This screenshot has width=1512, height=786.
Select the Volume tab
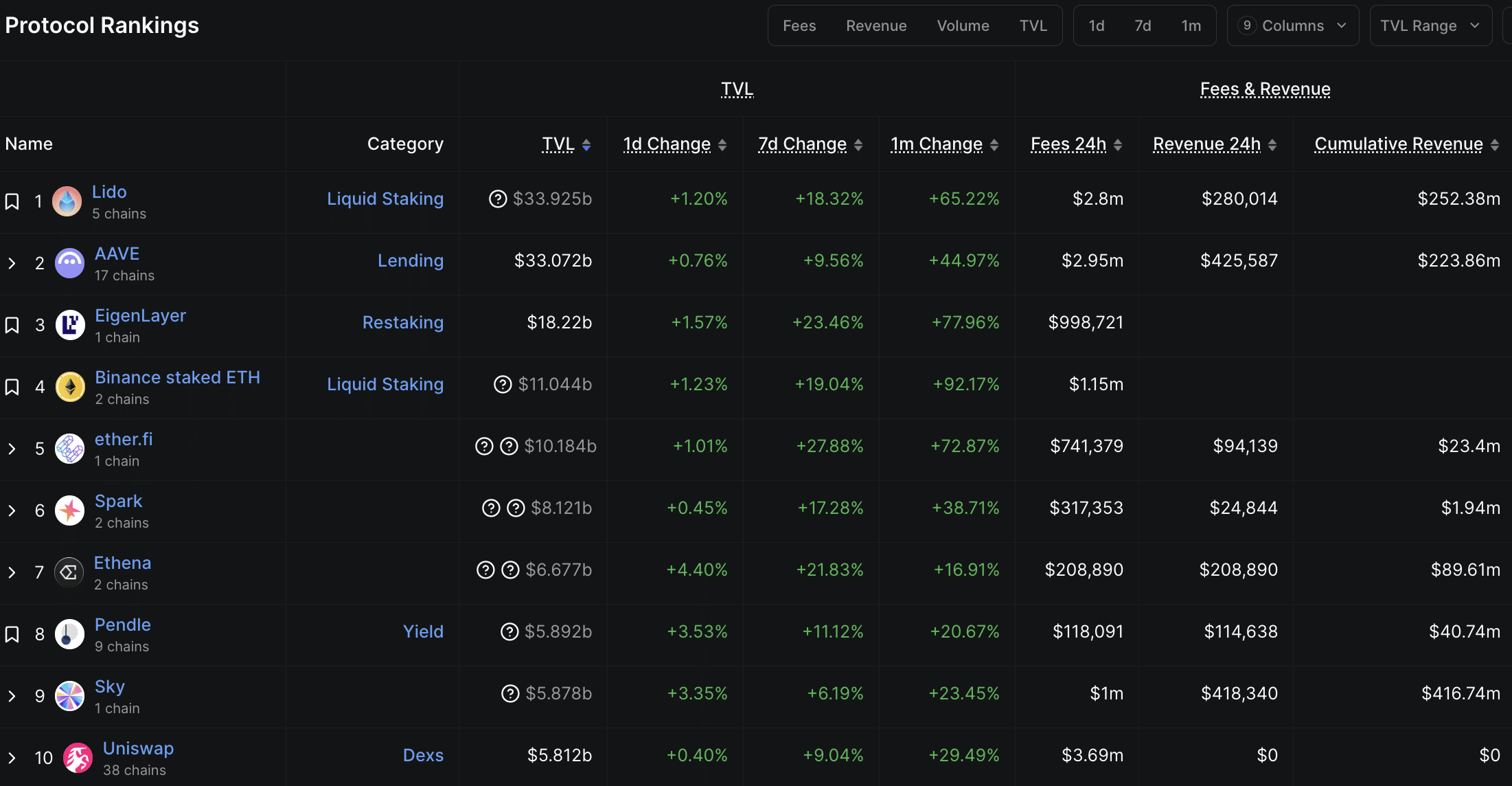click(963, 25)
